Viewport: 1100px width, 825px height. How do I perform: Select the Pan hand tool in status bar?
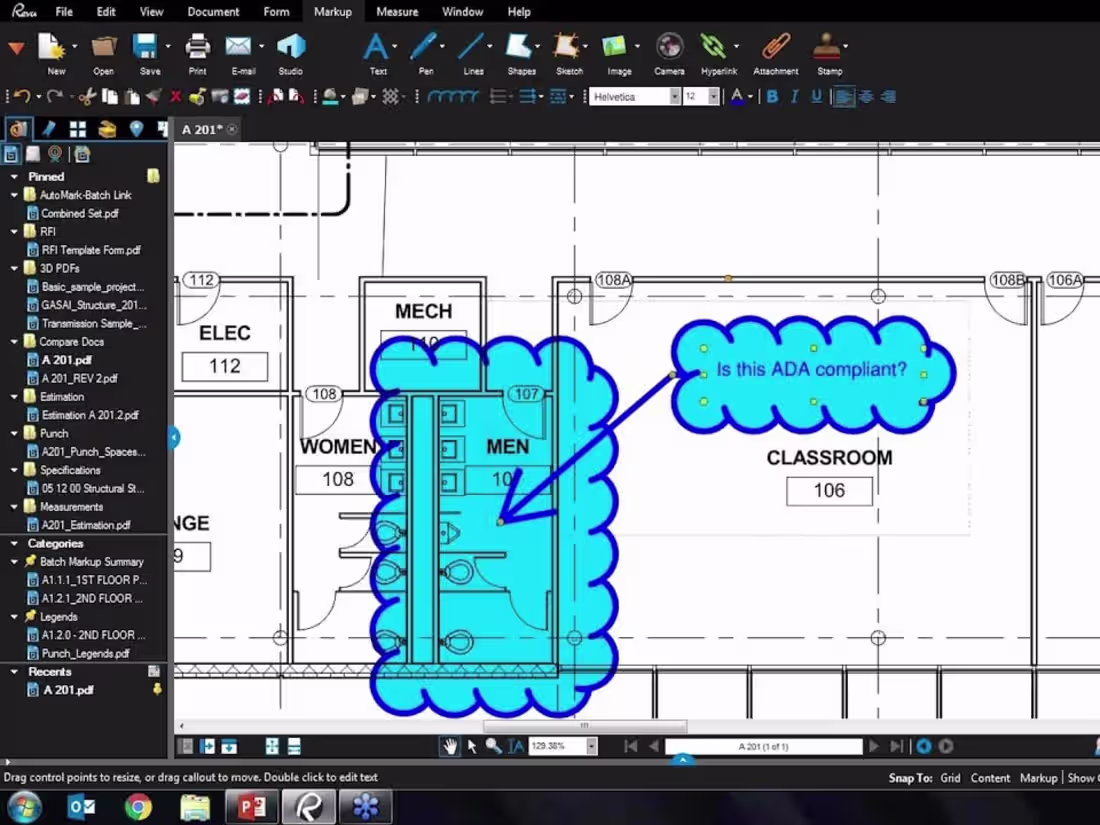(x=449, y=745)
